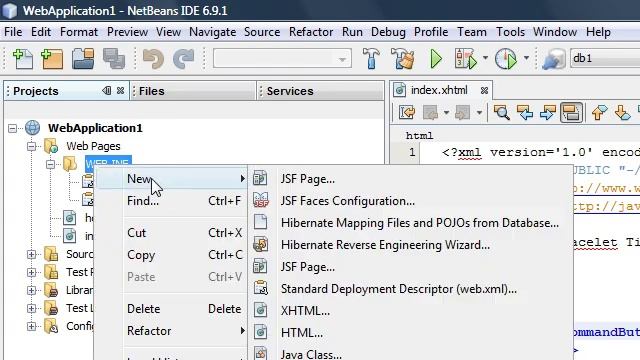Click Next Bookmark down arrow icon
This screenshot has height=360, width=640.
pyautogui.click(x=622, y=112)
